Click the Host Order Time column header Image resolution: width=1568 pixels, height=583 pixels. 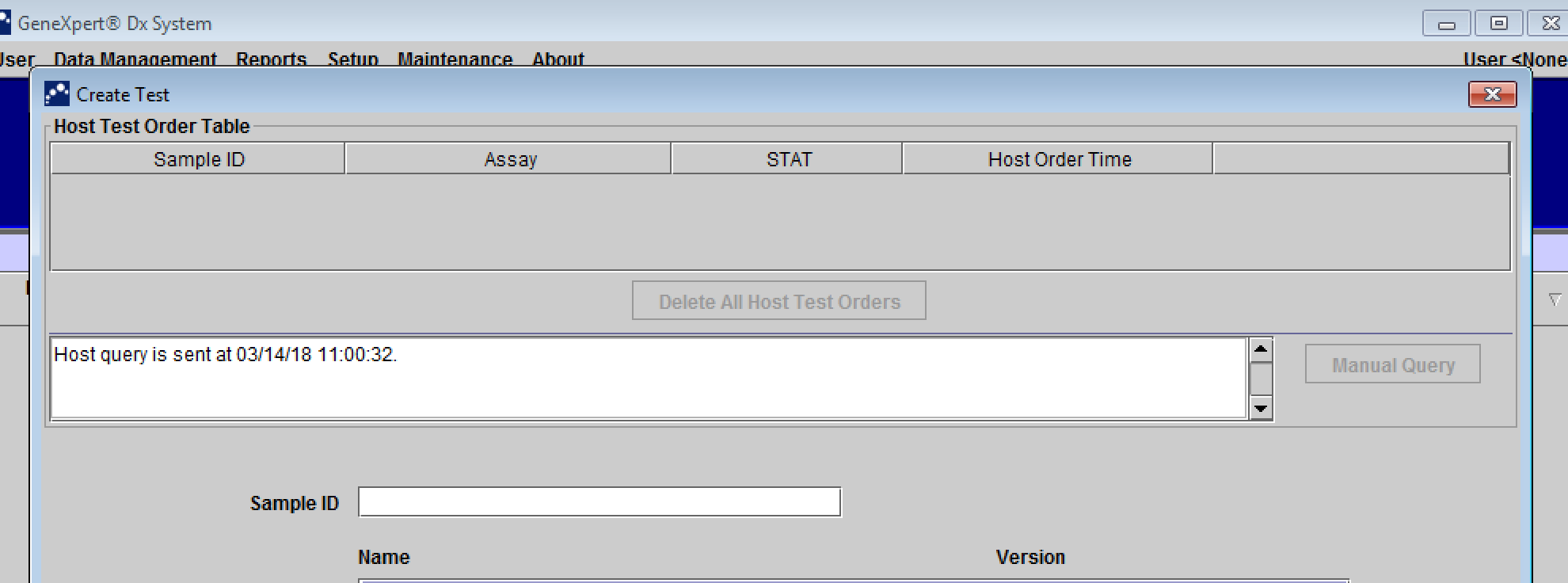1059,159
